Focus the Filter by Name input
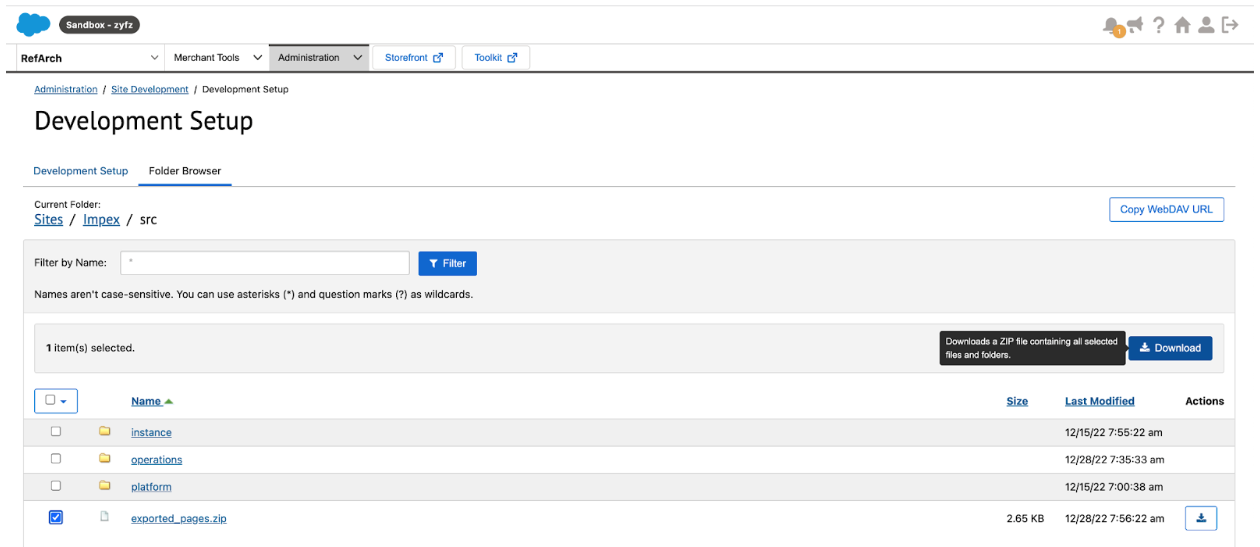 [265, 263]
